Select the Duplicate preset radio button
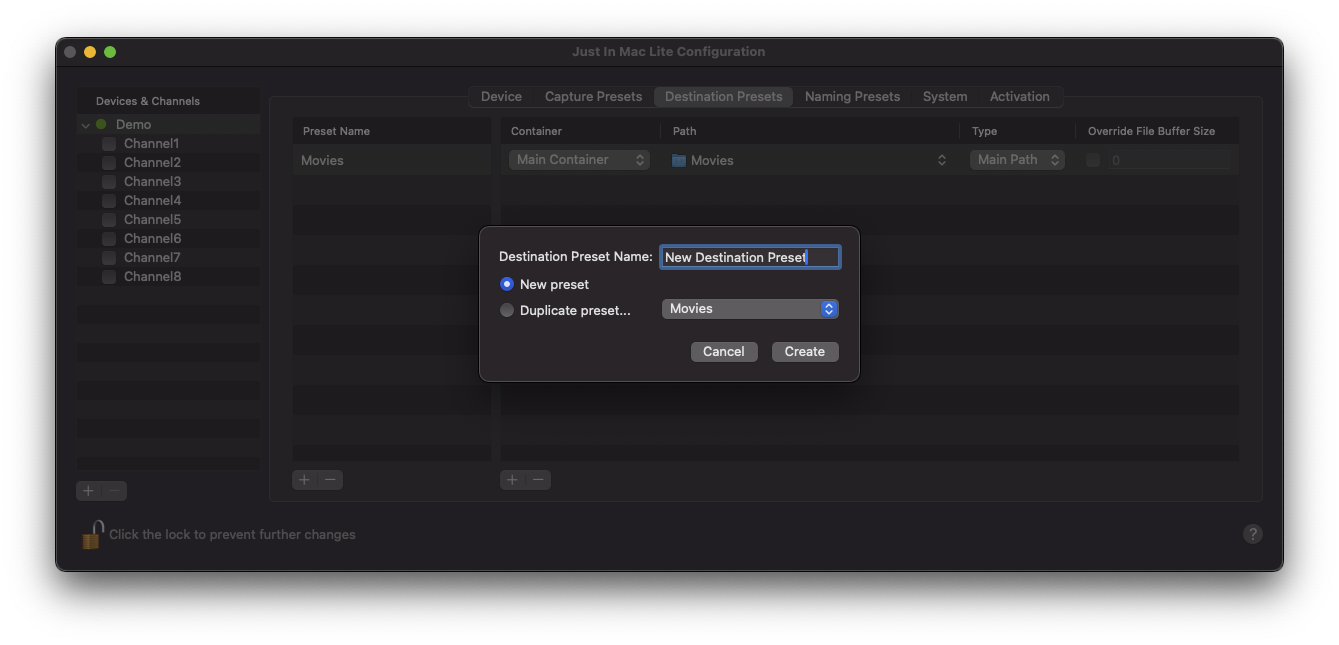Image resolution: width=1339 pixels, height=645 pixels. 507,310
